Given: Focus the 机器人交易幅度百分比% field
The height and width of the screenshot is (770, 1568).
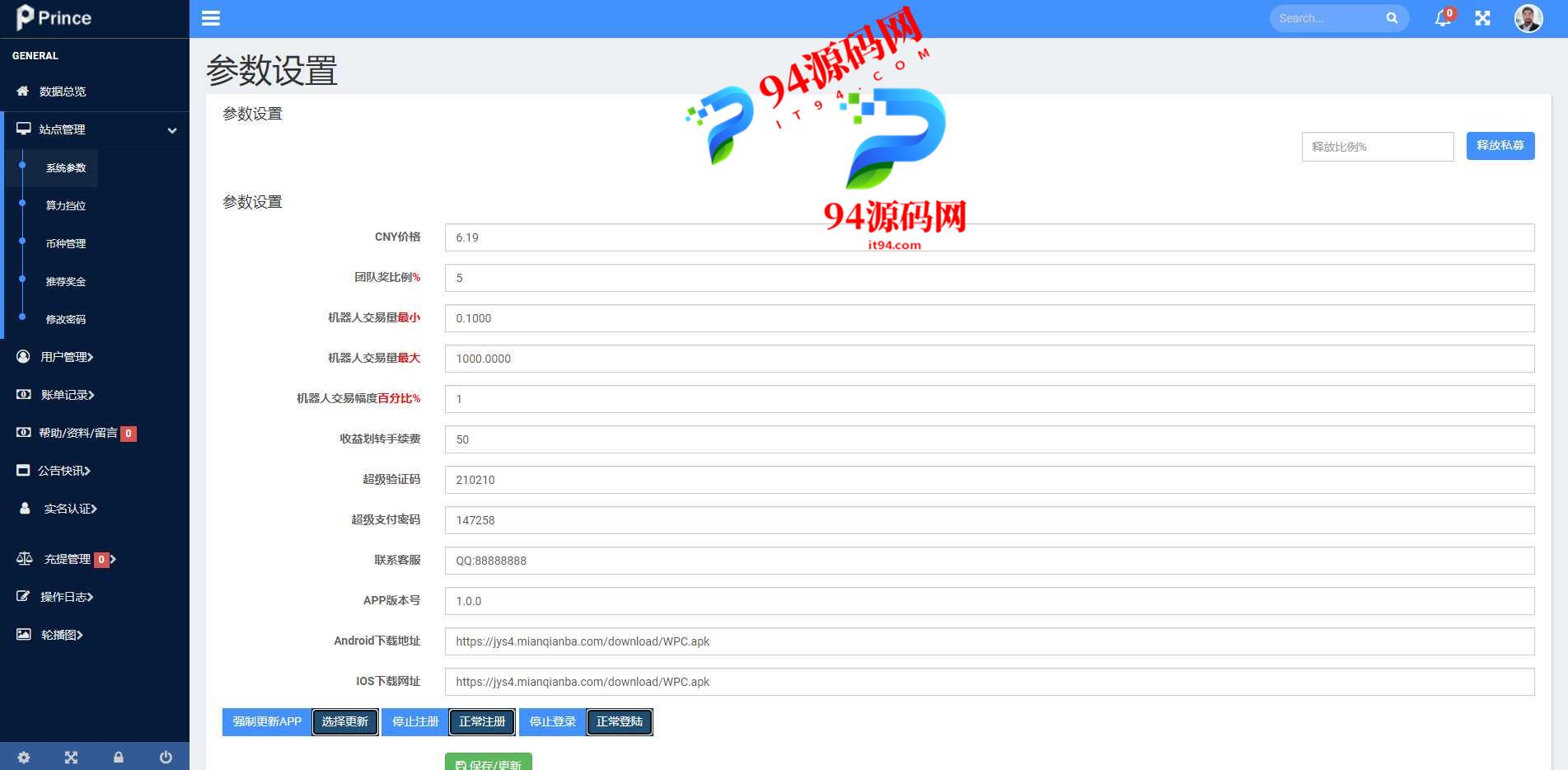Looking at the screenshot, I should point(990,399).
